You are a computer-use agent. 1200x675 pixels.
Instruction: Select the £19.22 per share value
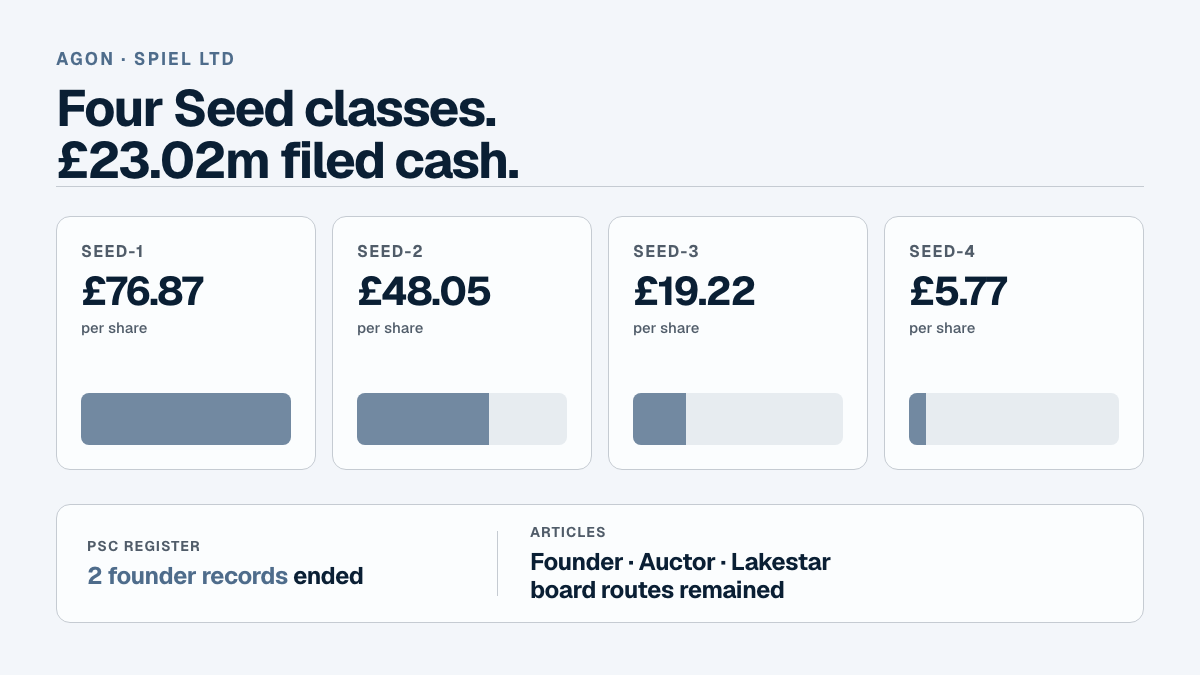coord(694,291)
